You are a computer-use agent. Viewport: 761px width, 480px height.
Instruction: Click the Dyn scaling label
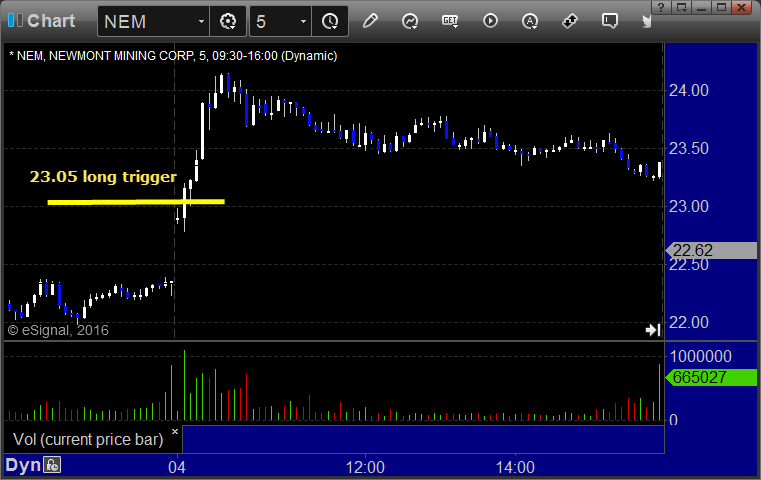[23, 465]
